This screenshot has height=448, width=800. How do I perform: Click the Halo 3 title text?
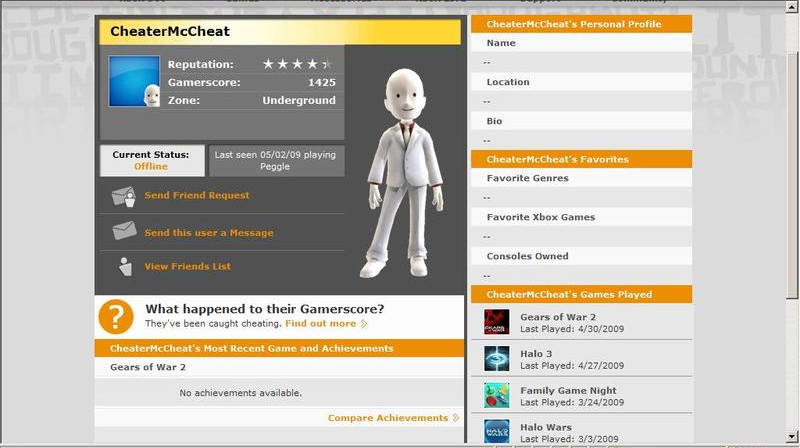[536, 354]
